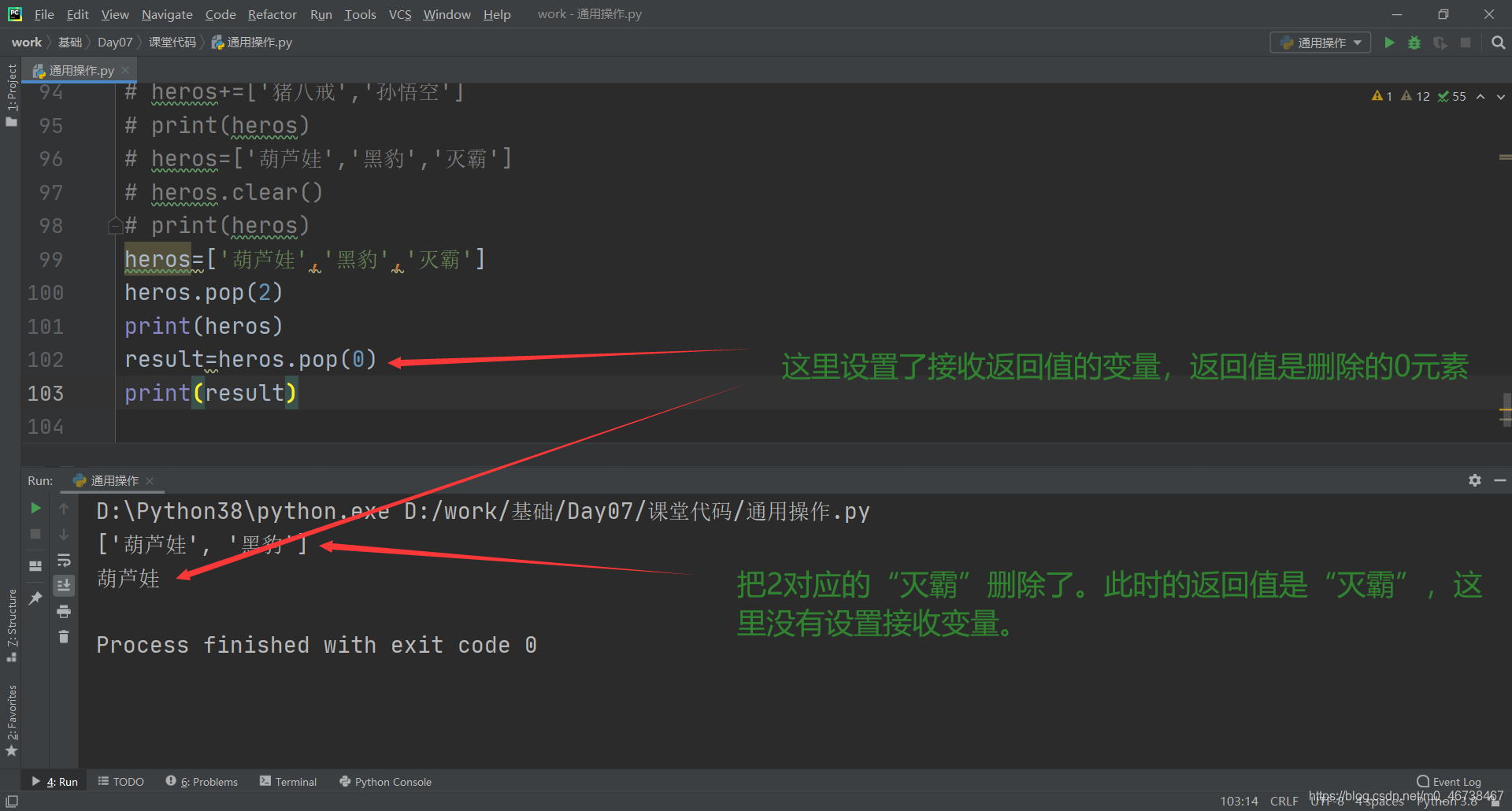Viewport: 1512px width, 811px height.
Task: Click the inspection warnings indicator
Action: (x=1418, y=96)
